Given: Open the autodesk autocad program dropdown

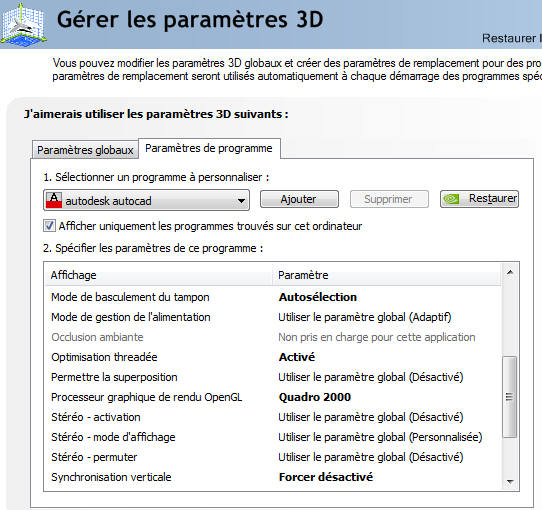Looking at the screenshot, I should click(146, 200).
